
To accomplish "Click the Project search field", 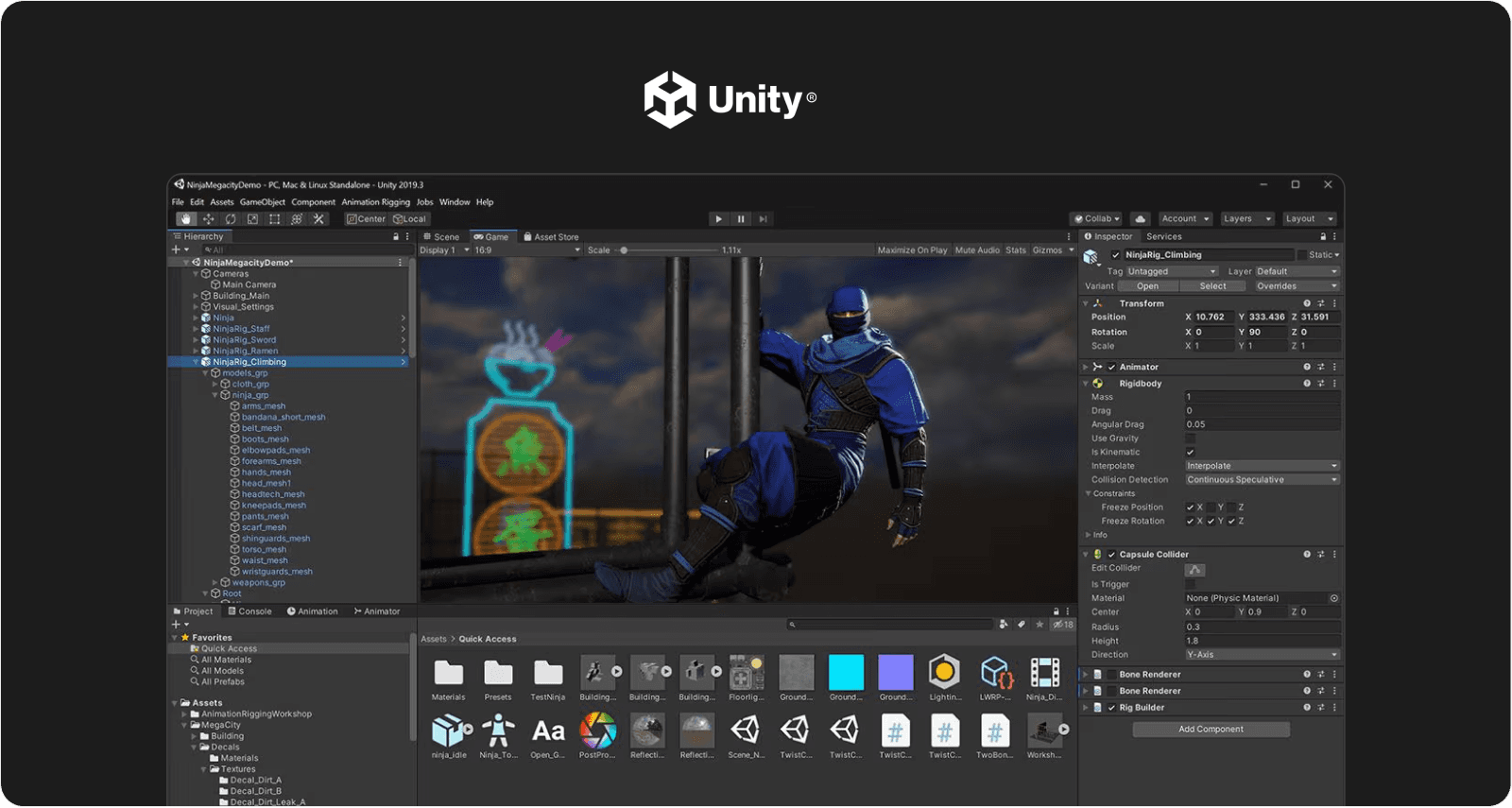I will point(888,625).
